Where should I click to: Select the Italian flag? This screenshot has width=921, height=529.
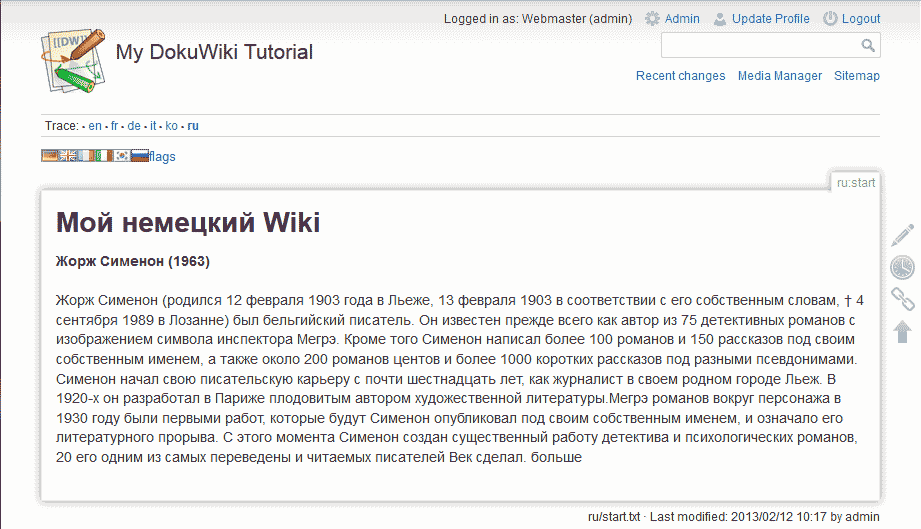tap(104, 156)
